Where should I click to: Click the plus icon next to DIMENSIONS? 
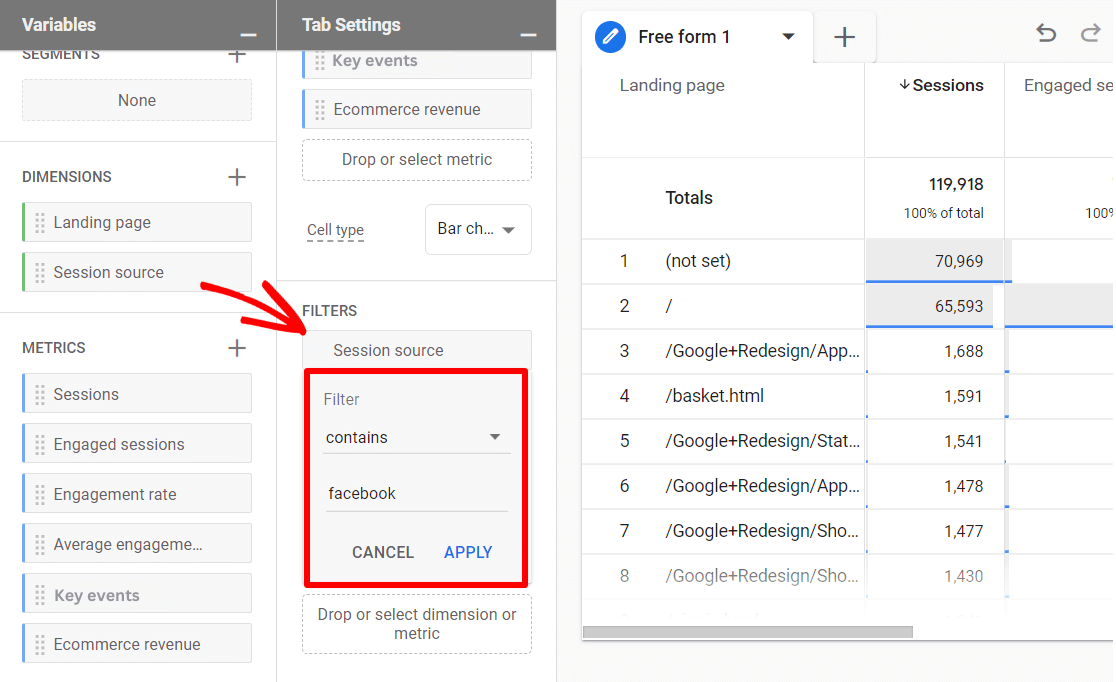click(237, 177)
